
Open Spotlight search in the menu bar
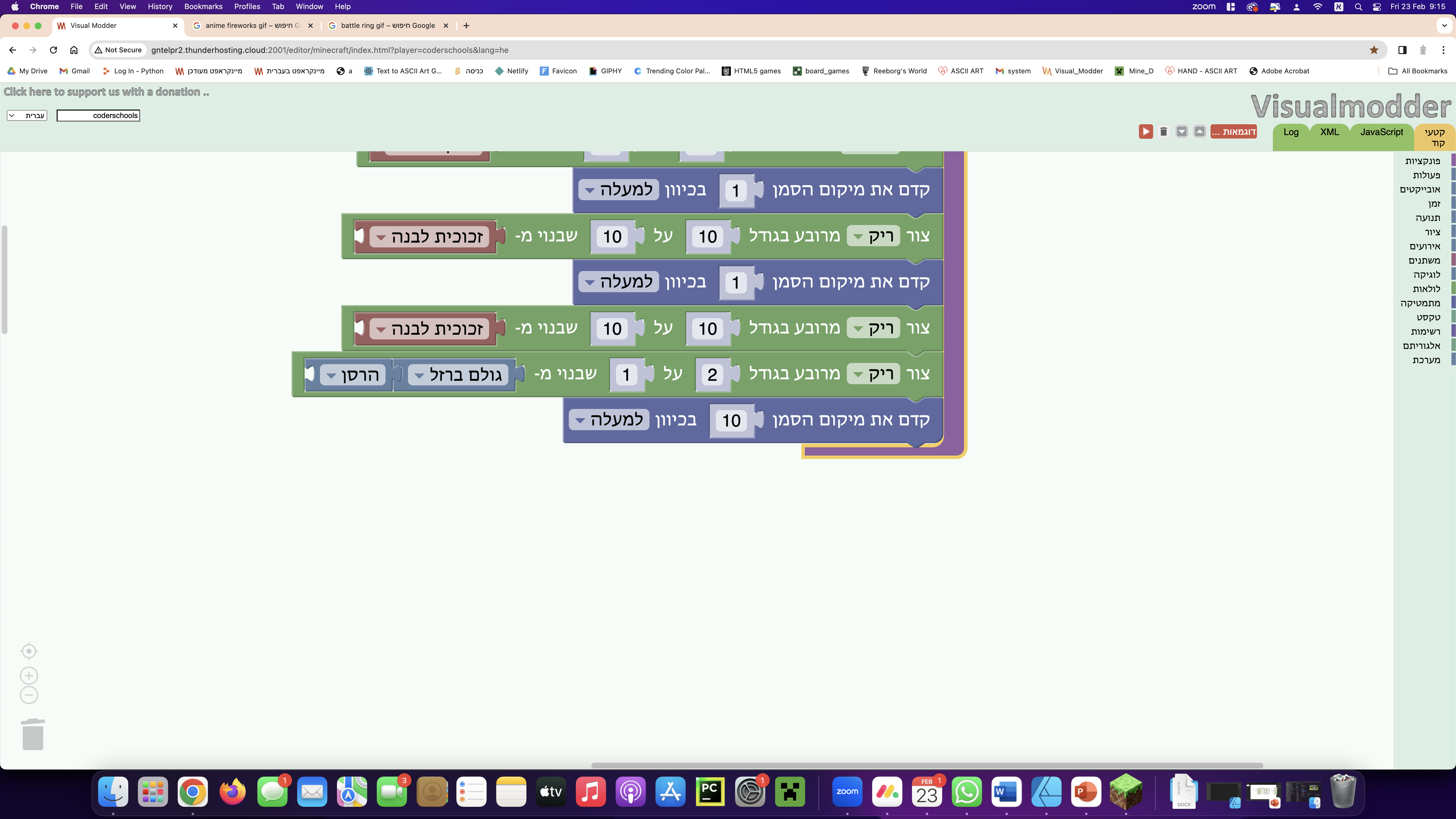coord(1358,7)
